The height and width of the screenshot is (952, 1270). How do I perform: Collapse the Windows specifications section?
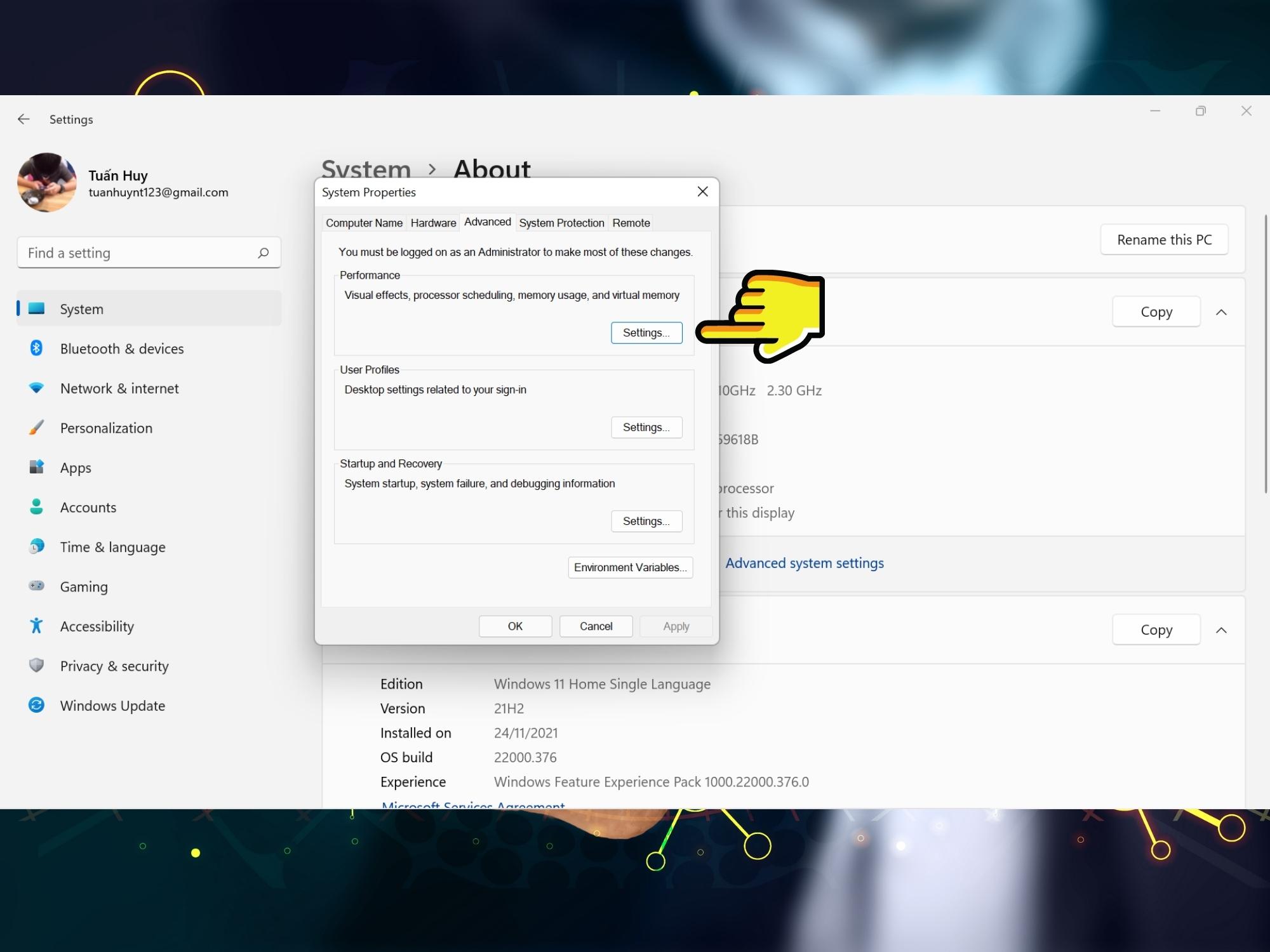pyautogui.click(x=1221, y=630)
